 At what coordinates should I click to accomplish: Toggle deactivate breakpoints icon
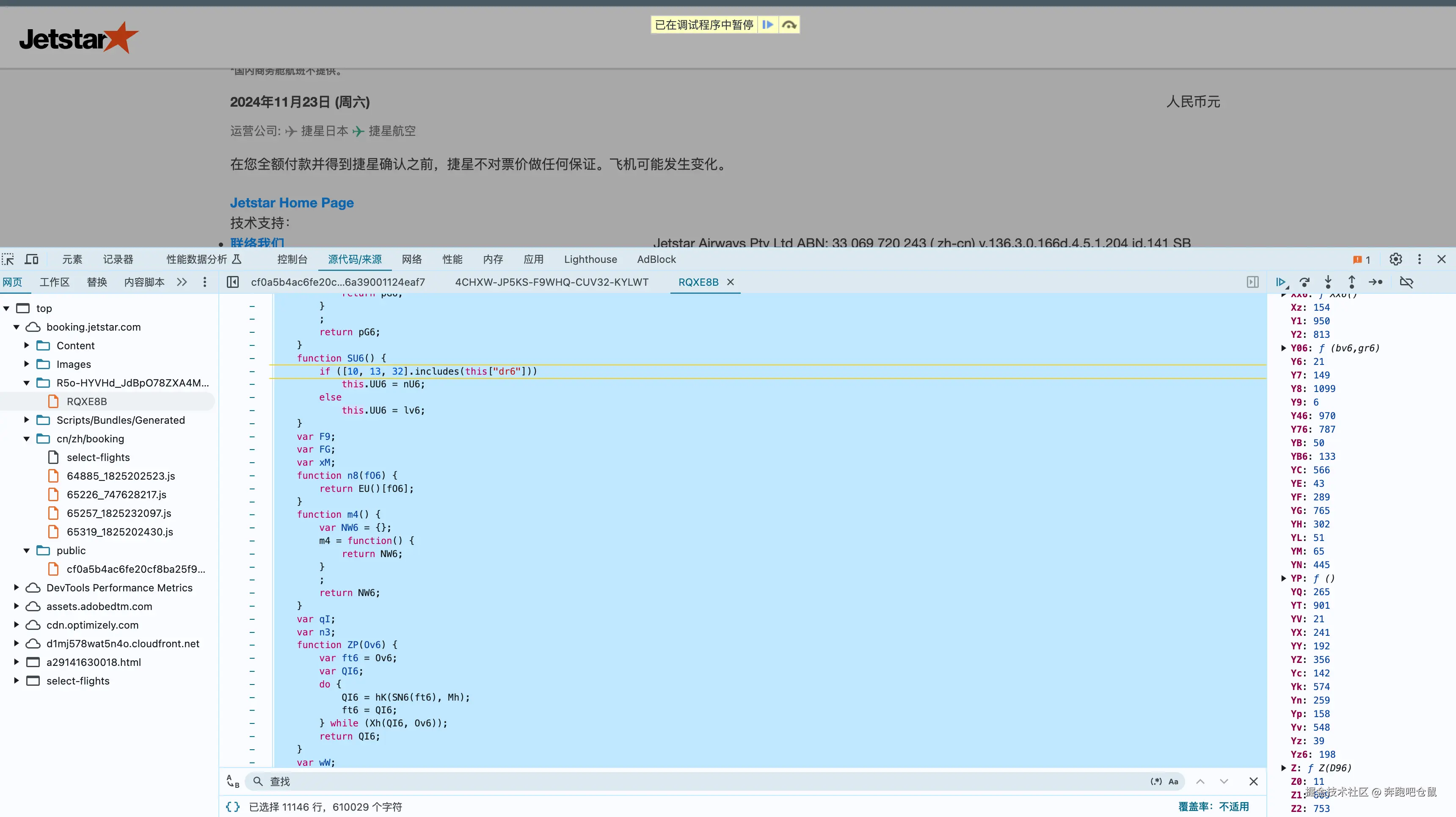[x=1406, y=282]
